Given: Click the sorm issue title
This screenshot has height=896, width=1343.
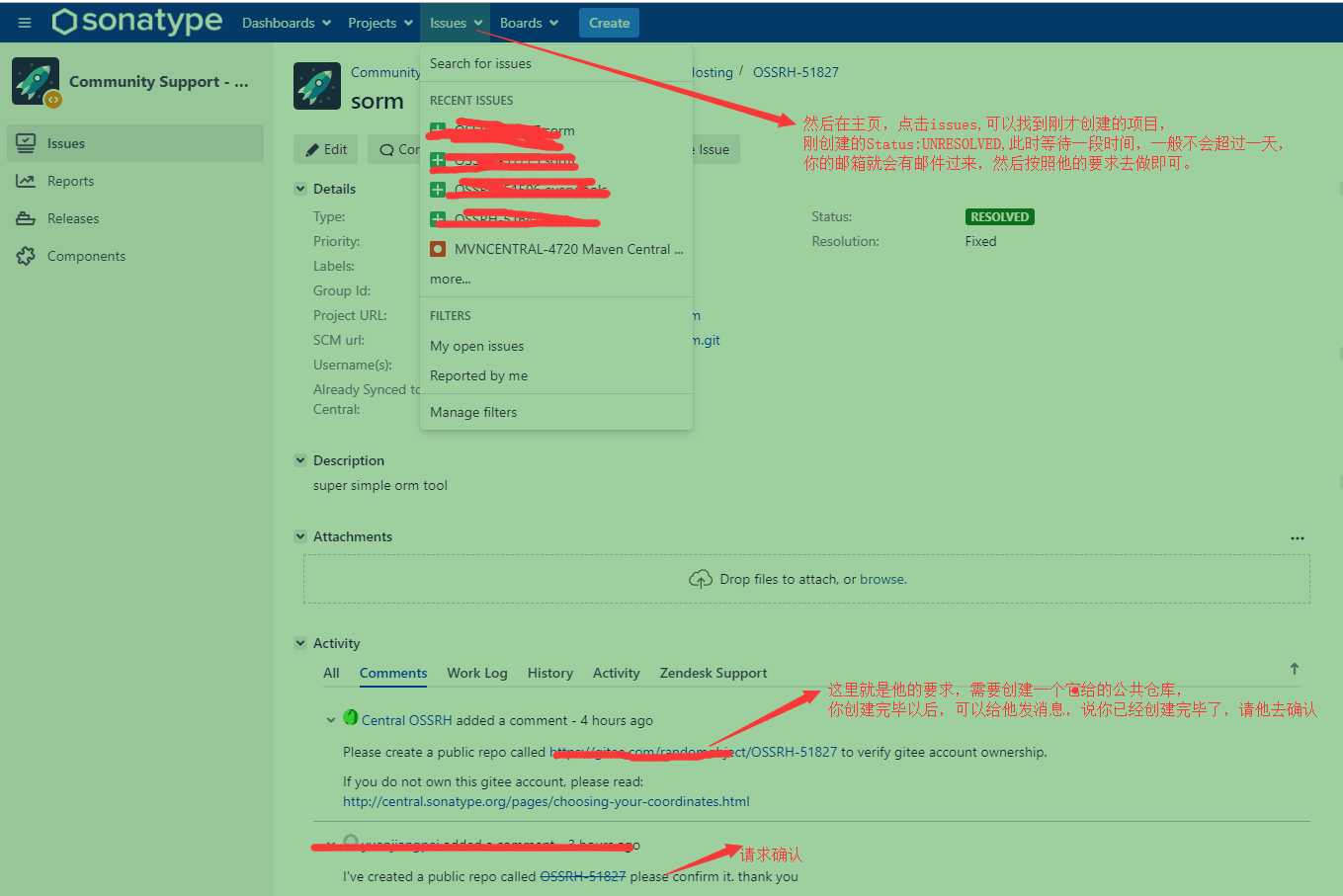Looking at the screenshot, I should pyautogui.click(x=378, y=101).
